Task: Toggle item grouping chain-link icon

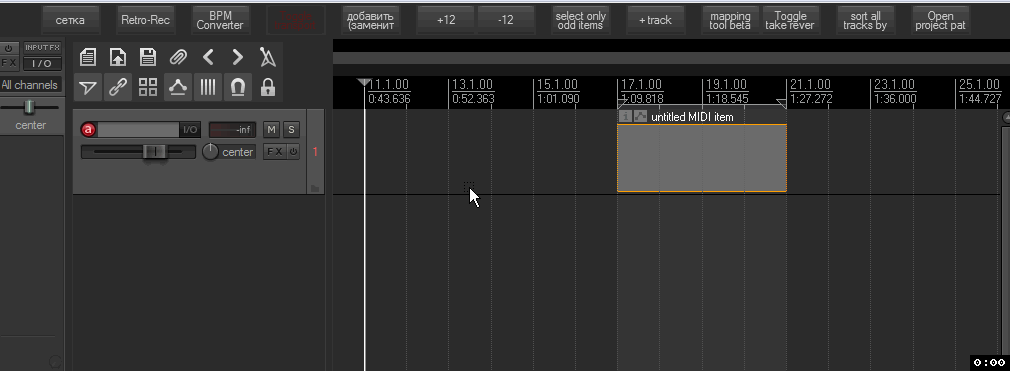Action: 118,87
